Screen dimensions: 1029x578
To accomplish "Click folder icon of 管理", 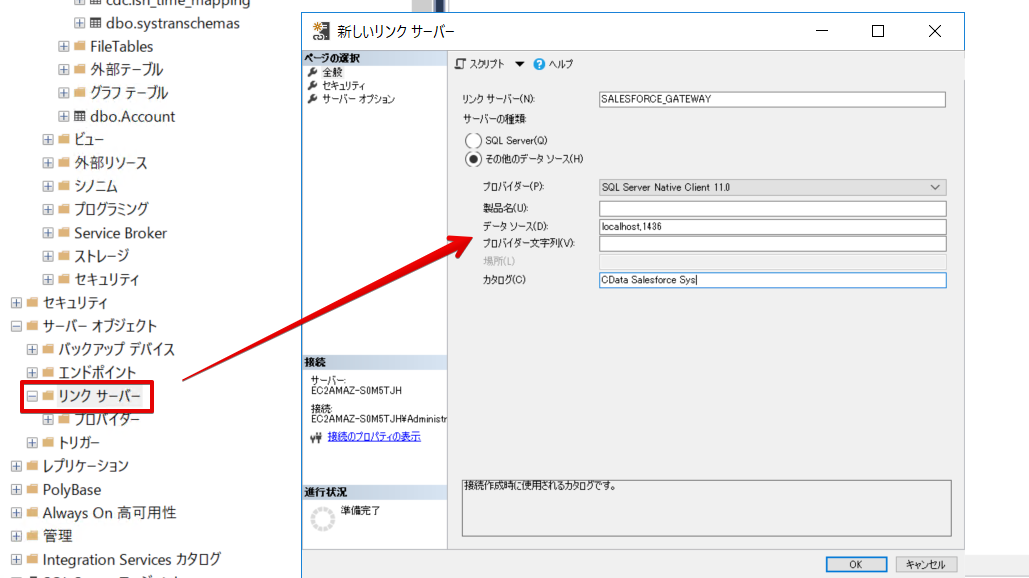I will click(32, 535).
